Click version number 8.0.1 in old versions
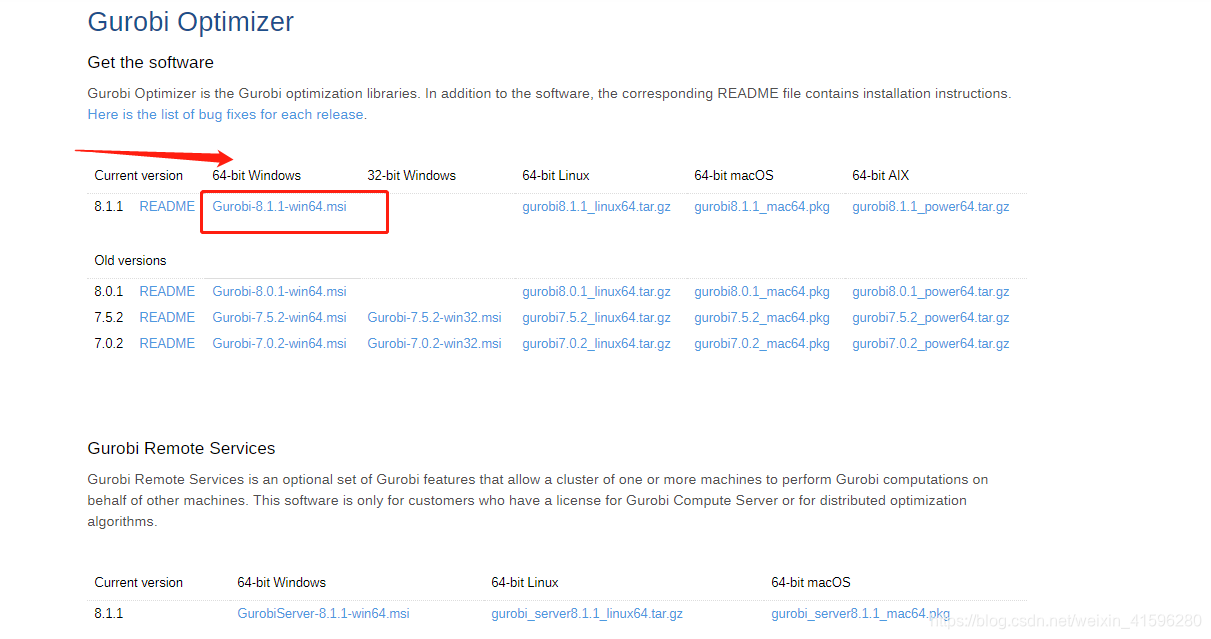The width and height of the screenshot is (1211, 639). [x=109, y=291]
